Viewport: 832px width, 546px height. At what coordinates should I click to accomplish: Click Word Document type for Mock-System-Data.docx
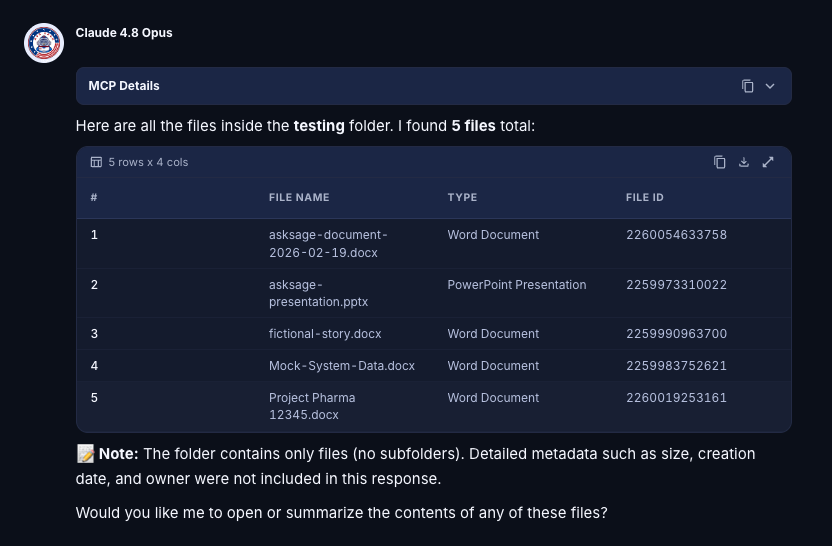coord(493,366)
